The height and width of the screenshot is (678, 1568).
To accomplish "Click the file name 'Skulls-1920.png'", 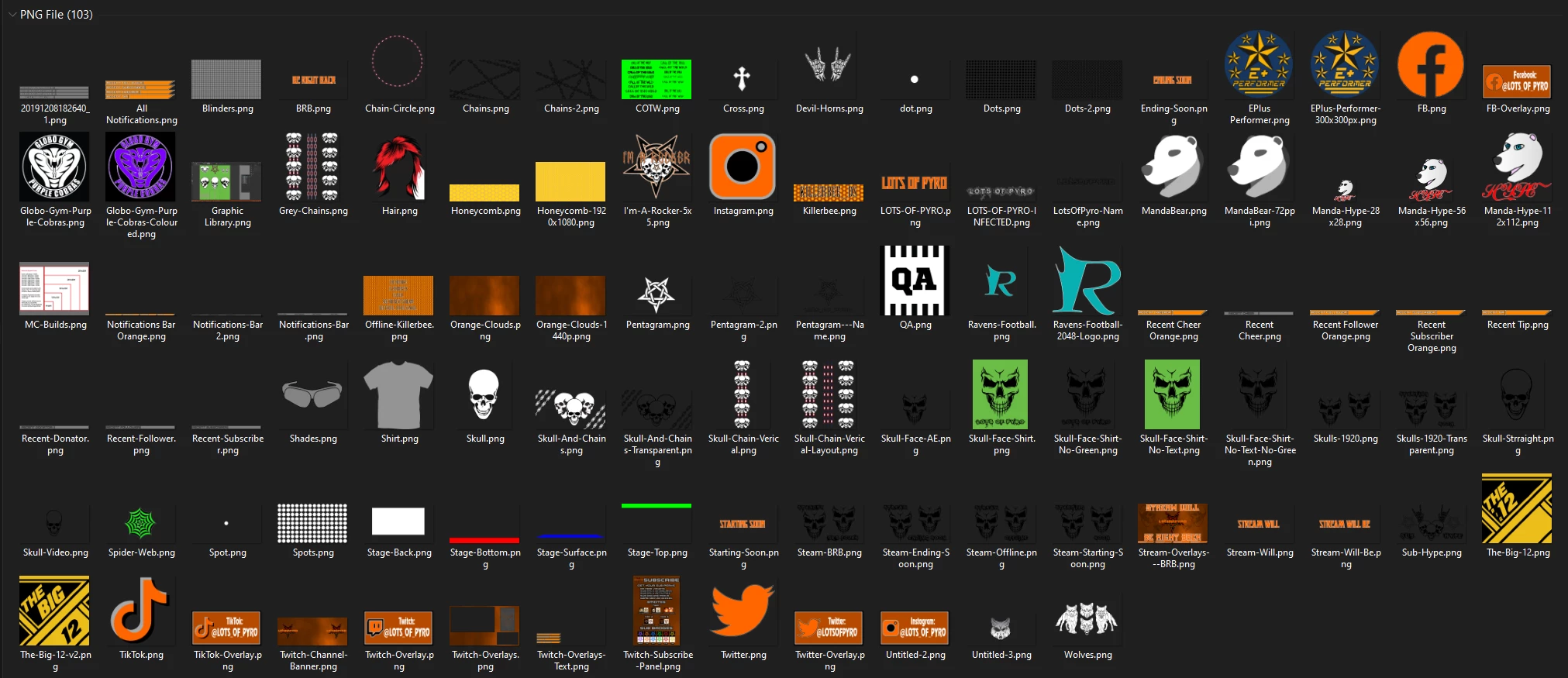I will (x=1346, y=439).
